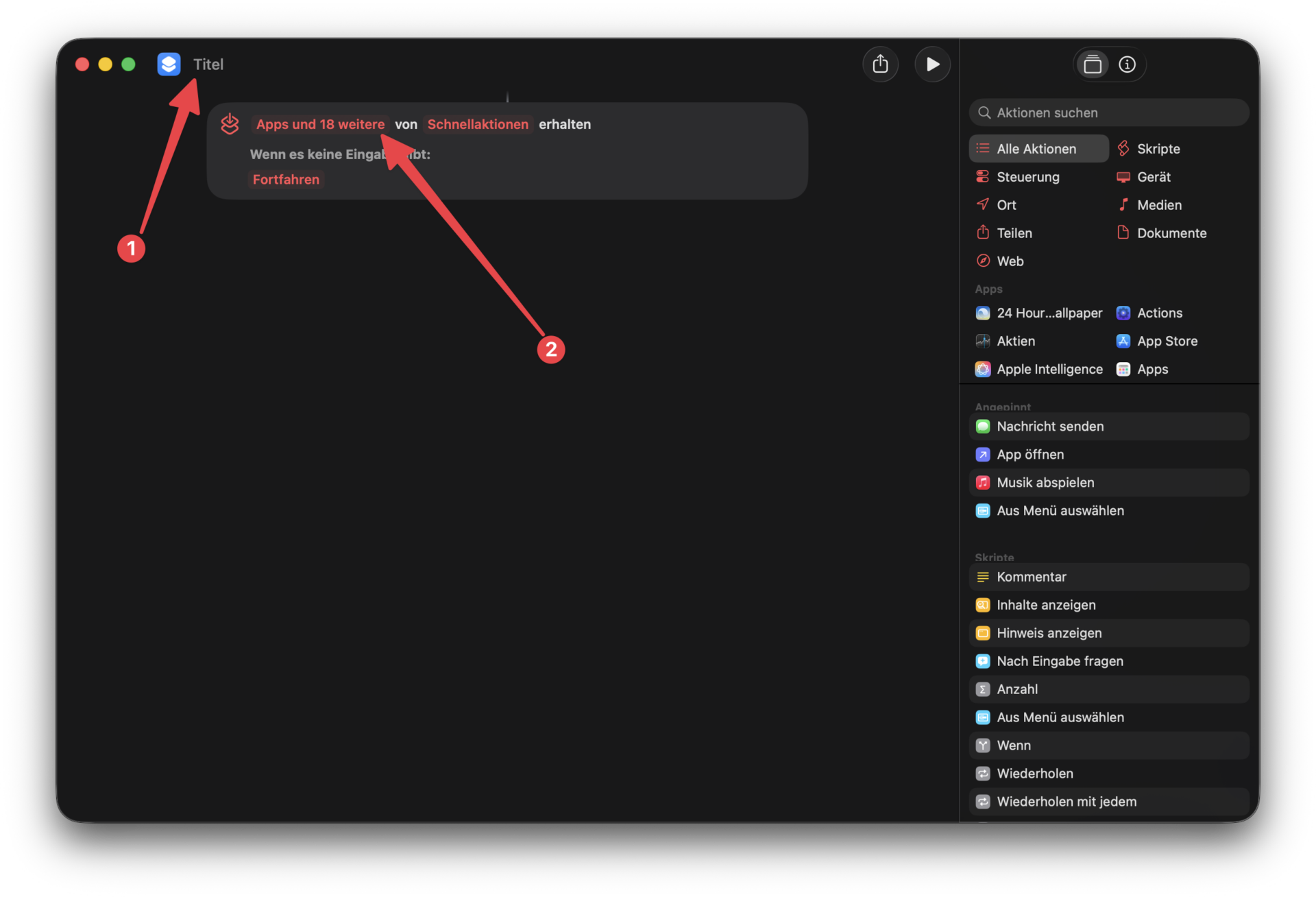Select the Teilen category icon
Viewport: 1316px width, 897px height.
[984, 232]
